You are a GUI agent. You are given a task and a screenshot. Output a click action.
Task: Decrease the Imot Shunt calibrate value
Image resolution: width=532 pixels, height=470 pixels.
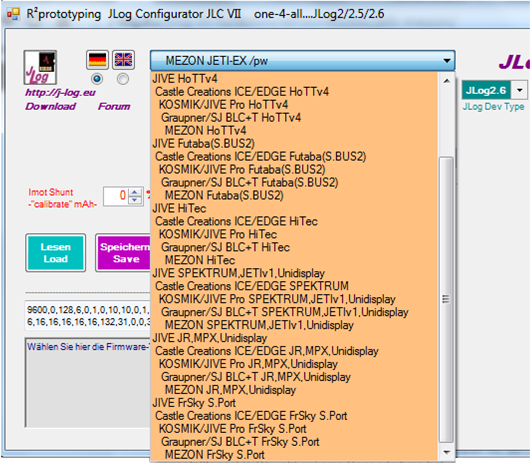135,200
